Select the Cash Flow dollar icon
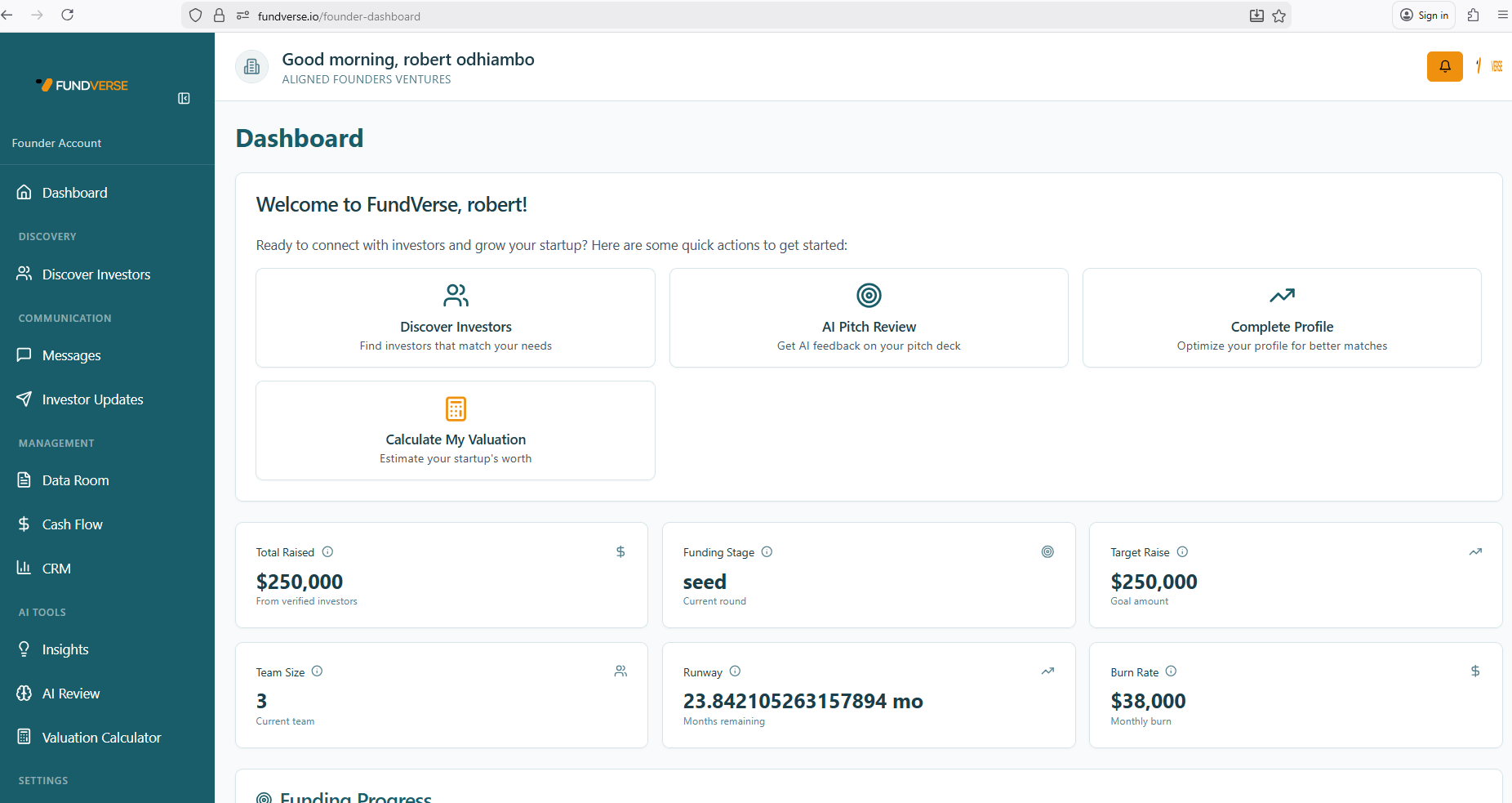This screenshot has height=803, width=1512. [x=24, y=524]
